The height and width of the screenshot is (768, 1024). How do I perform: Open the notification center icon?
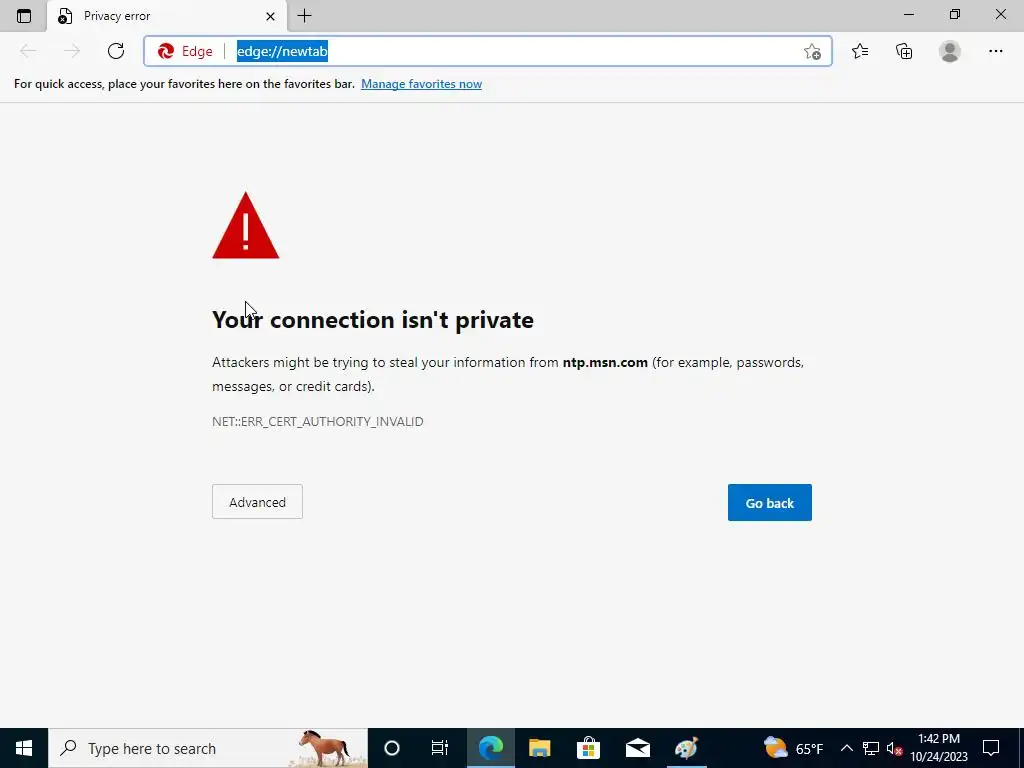pyautogui.click(x=991, y=748)
